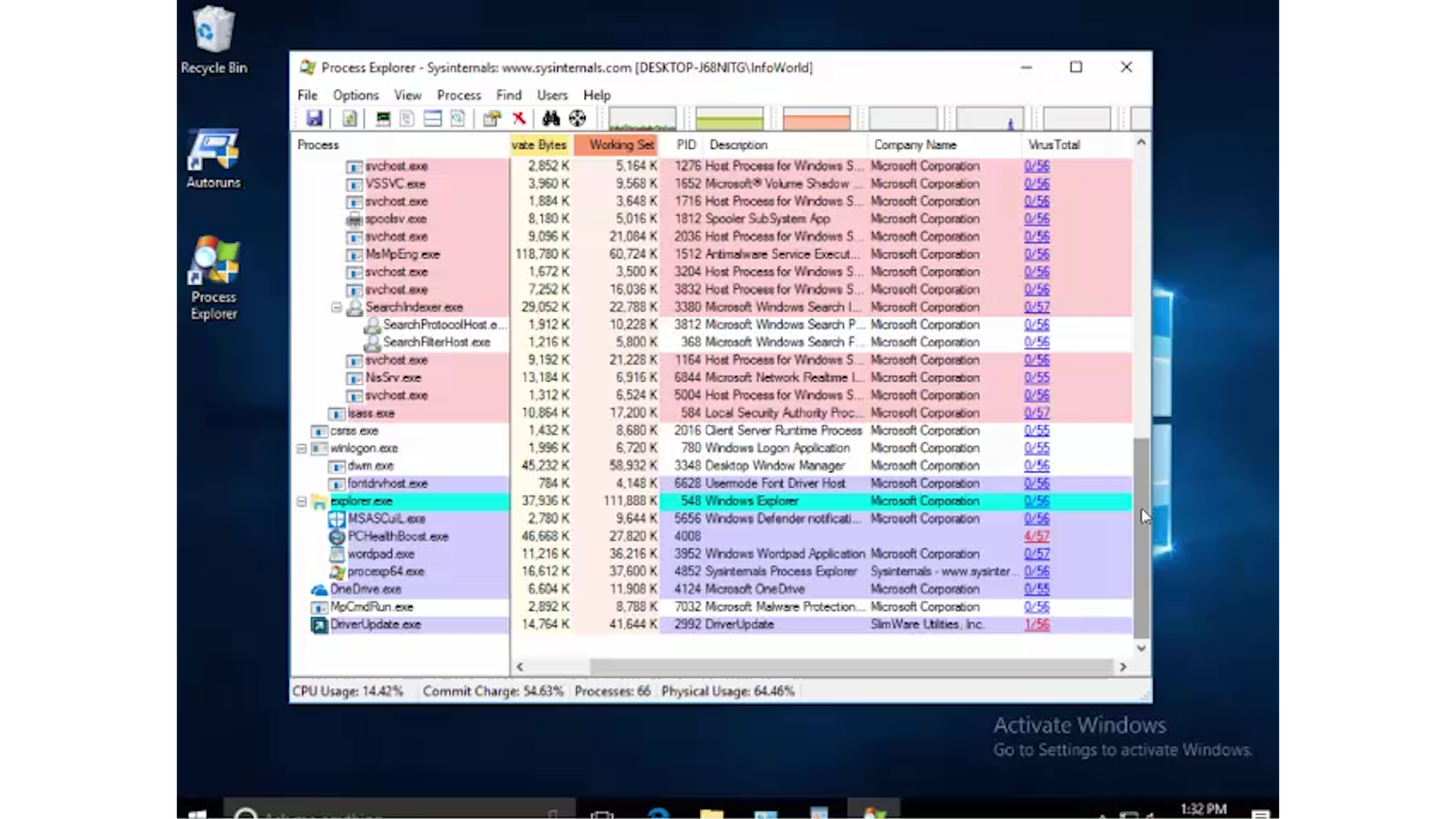Click the 1:32 PM taskbar clock

(1203, 809)
